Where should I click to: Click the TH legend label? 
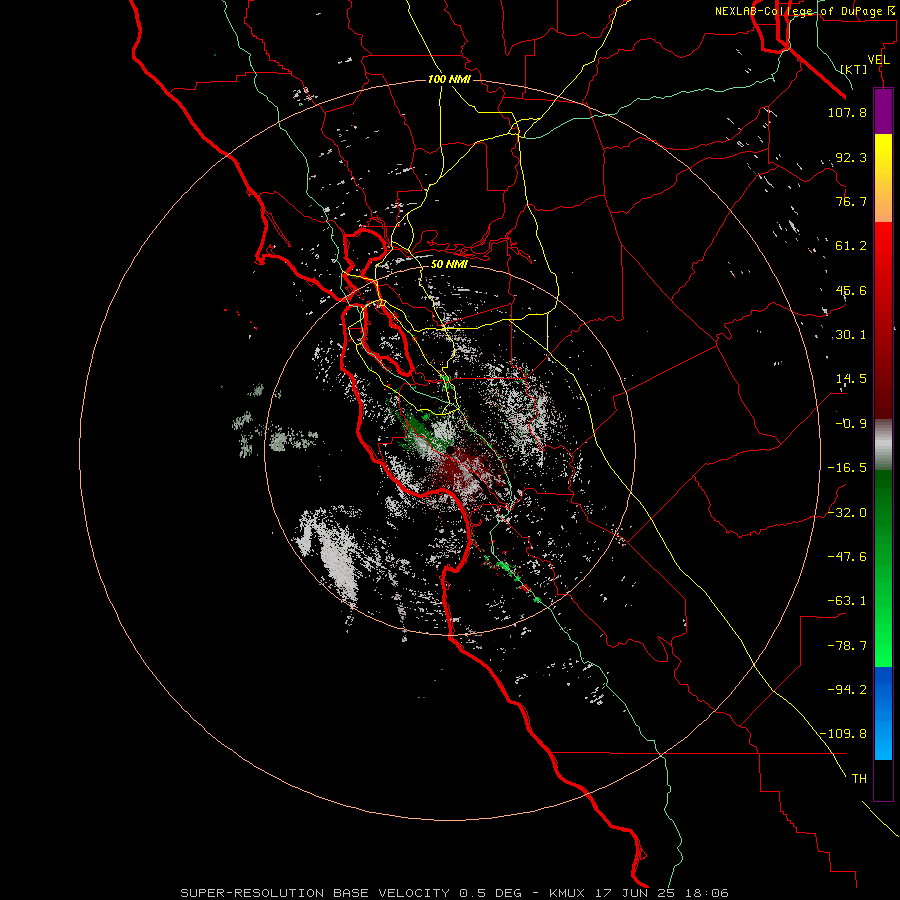(x=859, y=778)
